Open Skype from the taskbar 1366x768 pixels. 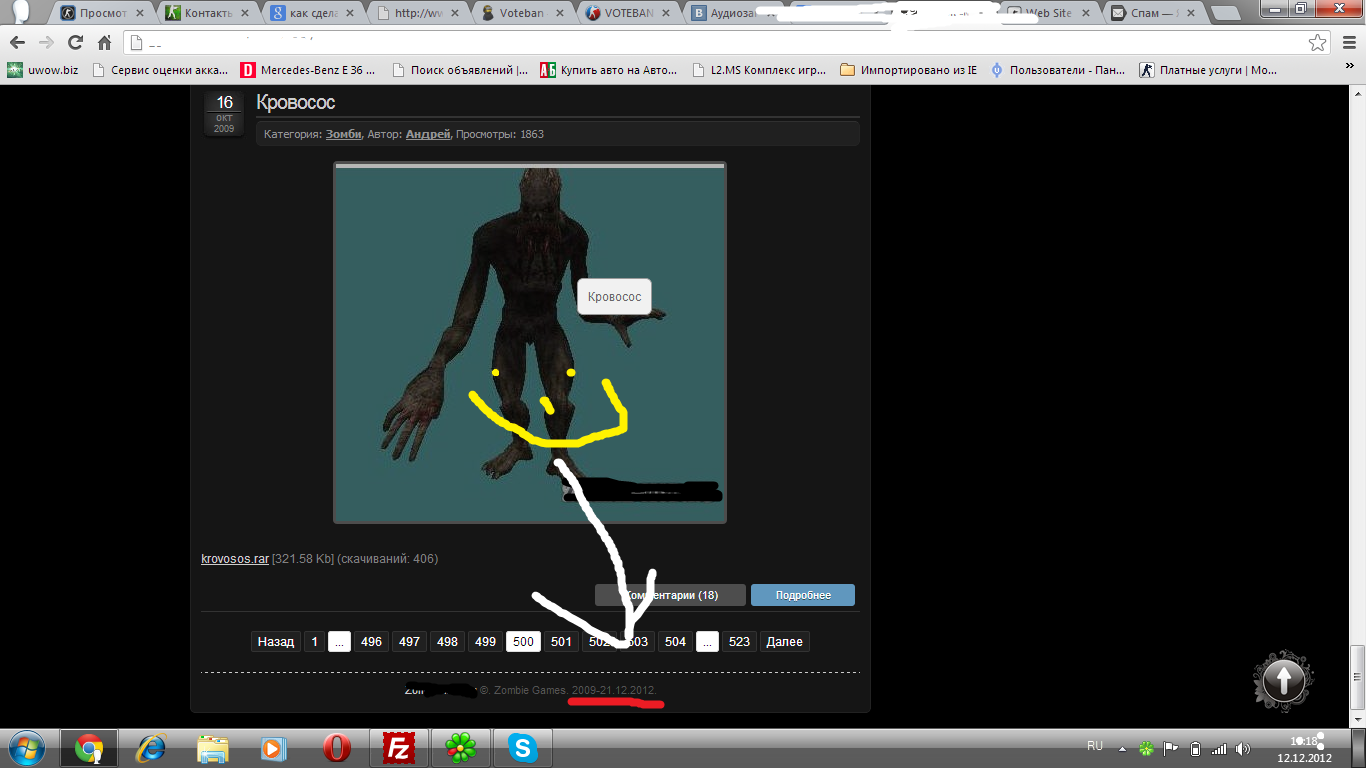click(522, 748)
